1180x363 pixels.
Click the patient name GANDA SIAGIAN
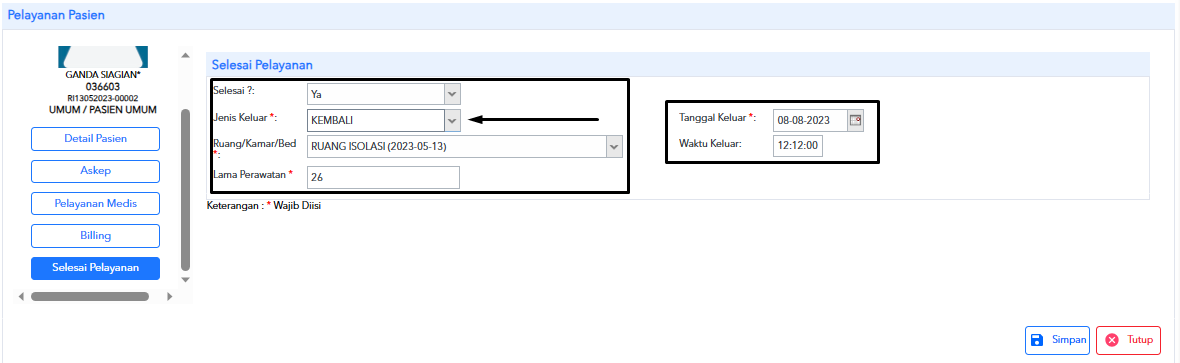click(103, 75)
